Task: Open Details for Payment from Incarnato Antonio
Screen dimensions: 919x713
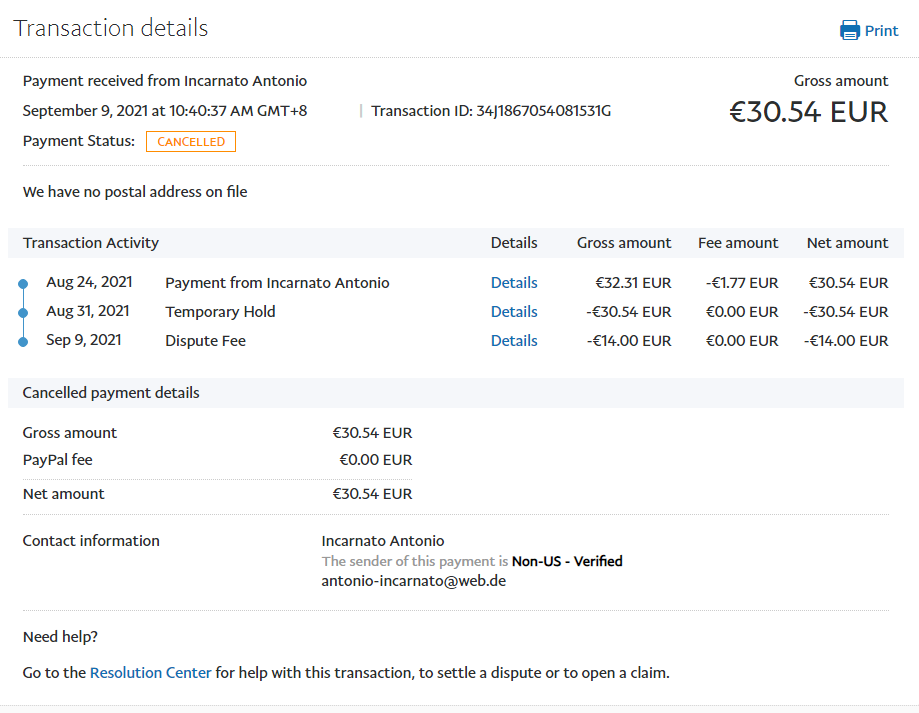Action: [x=514, y=283]
